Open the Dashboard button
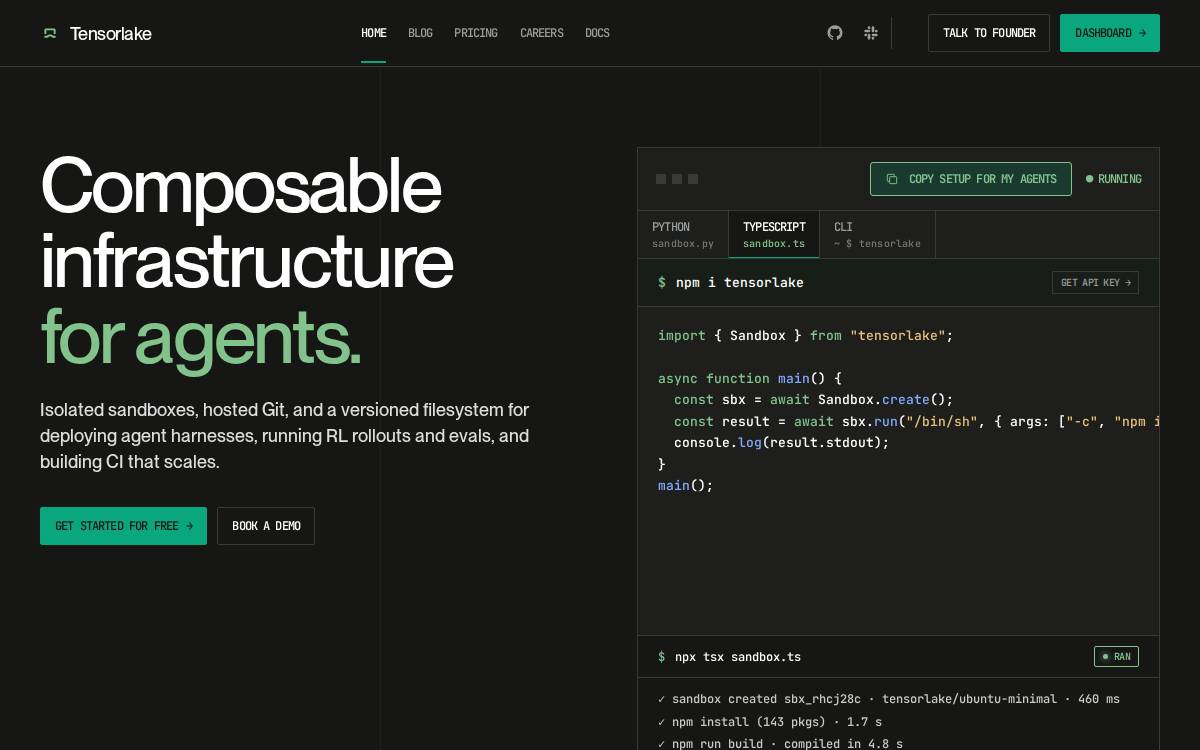Screen dimensions: 1200x750 tap(1110, 33)
